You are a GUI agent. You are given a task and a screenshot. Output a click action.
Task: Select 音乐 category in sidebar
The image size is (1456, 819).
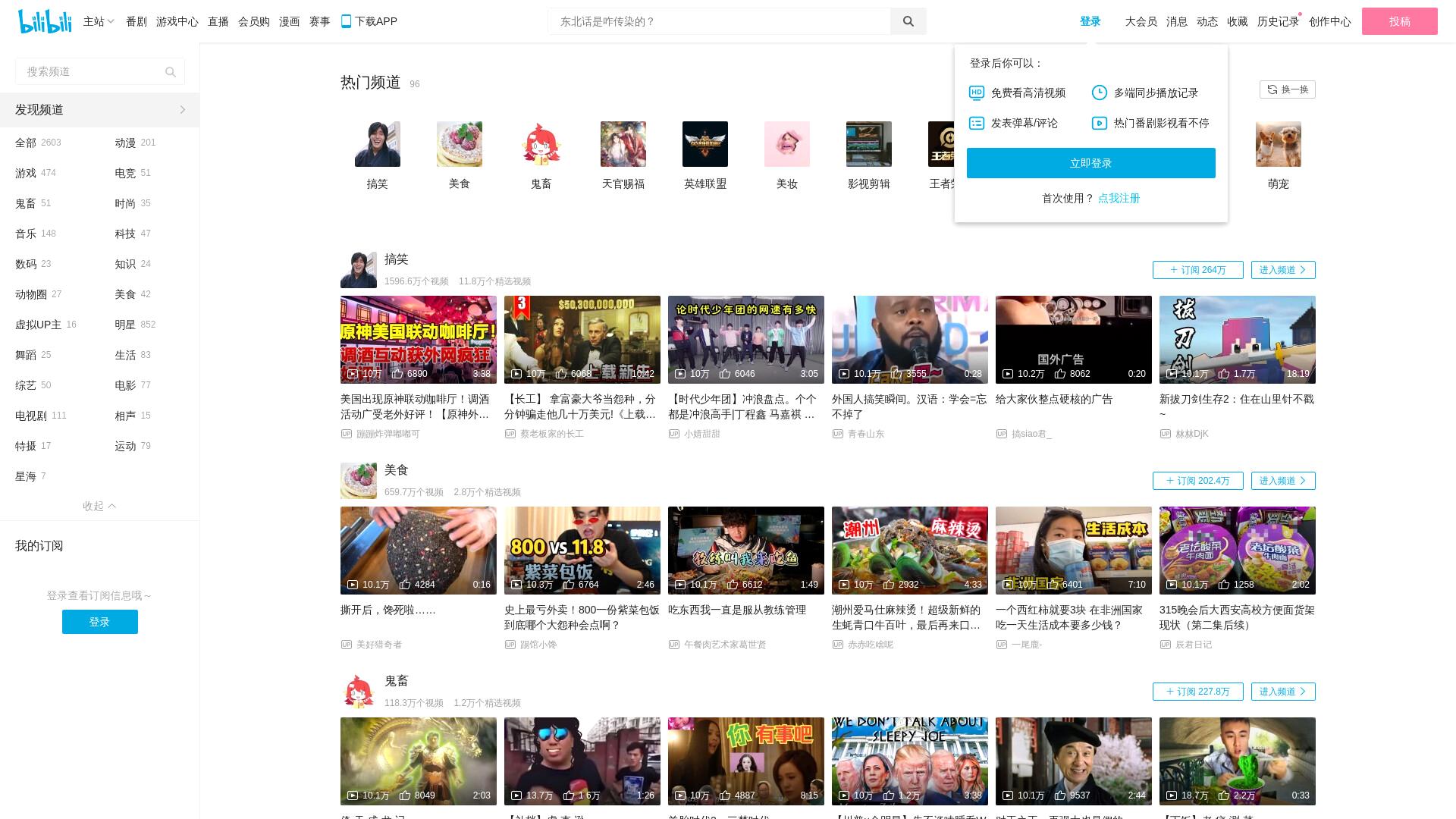(36, 234)
